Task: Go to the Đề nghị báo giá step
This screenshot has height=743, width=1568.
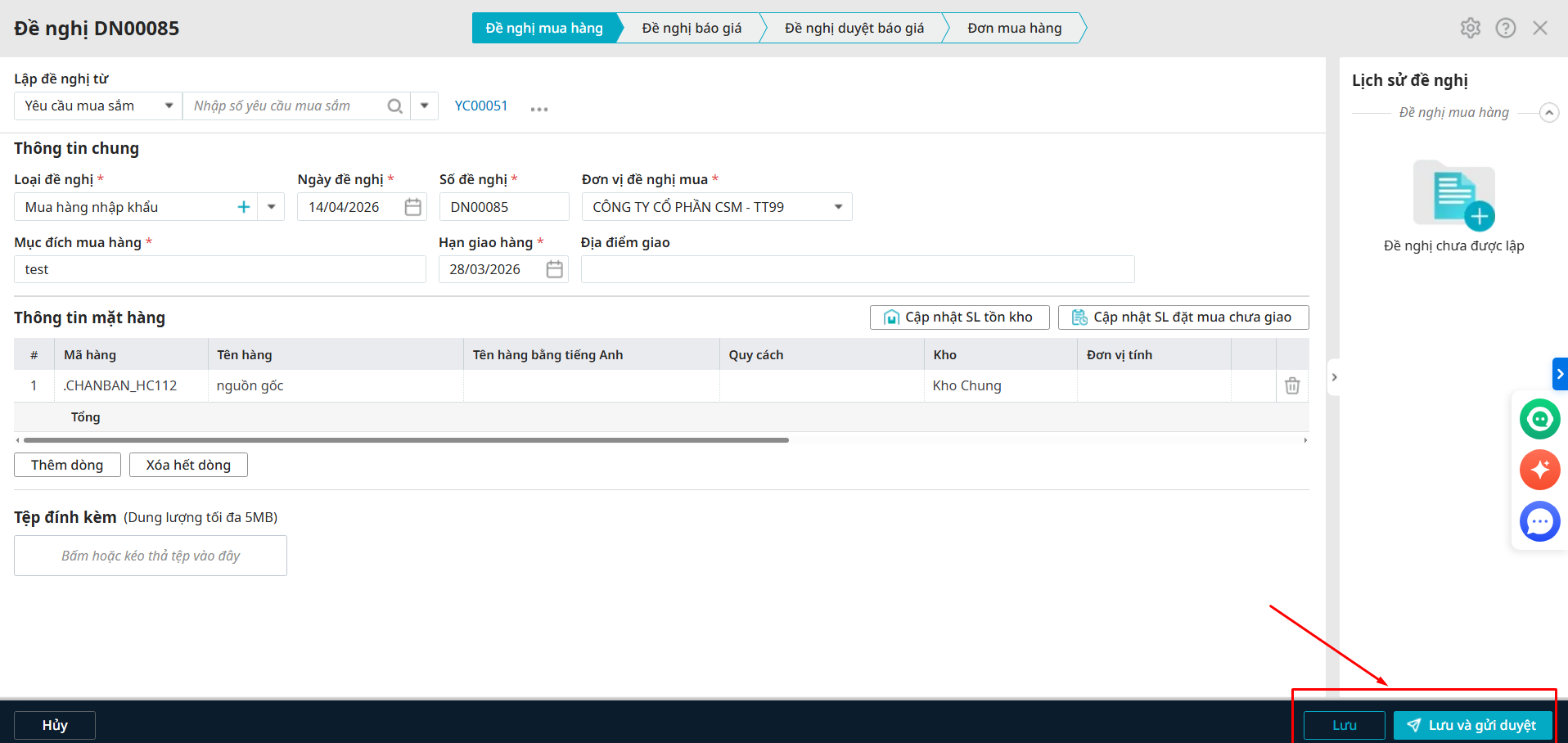Action: (x=692, y=28)
